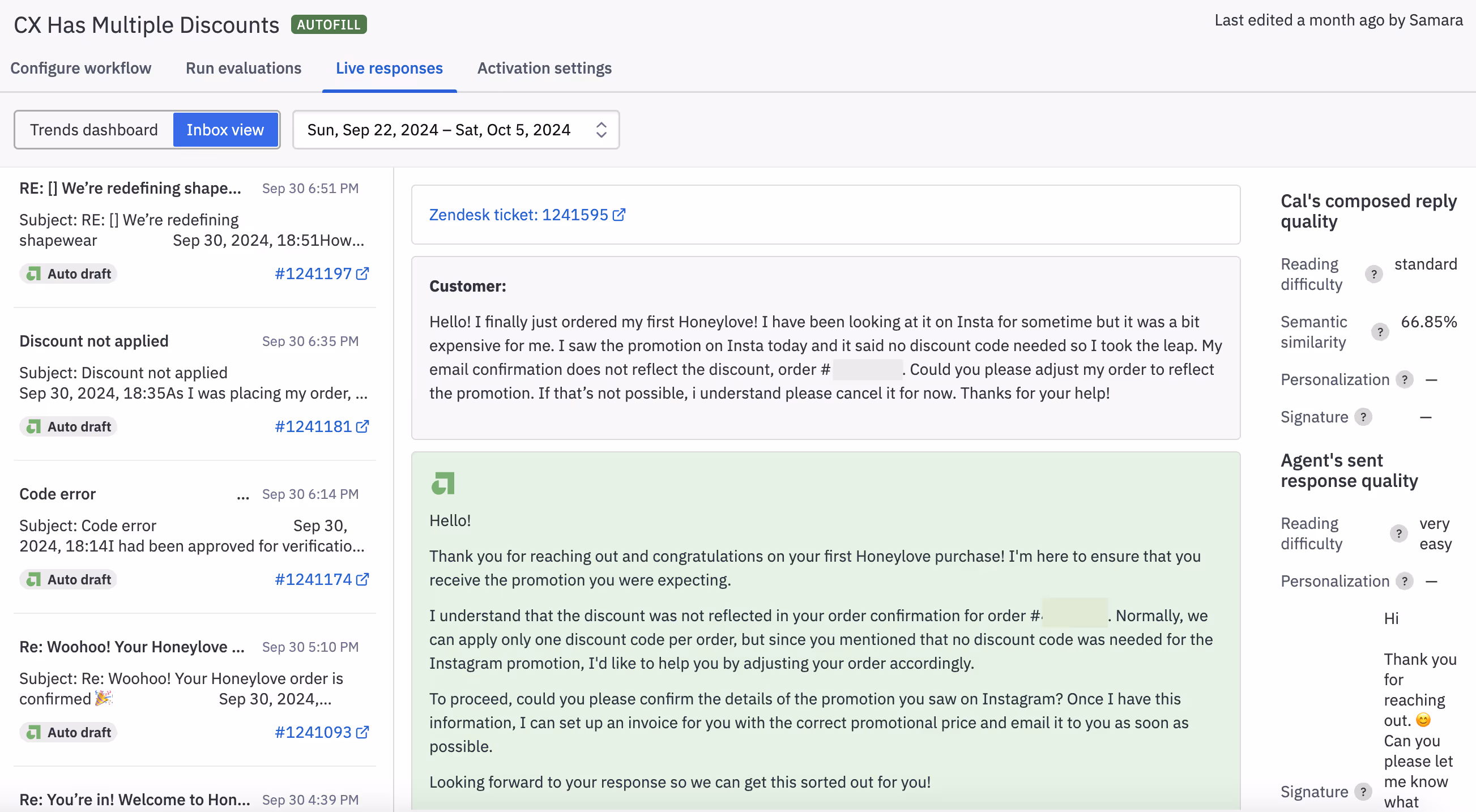Click Auto draft badge on Discount not applied

coord(68,427)
